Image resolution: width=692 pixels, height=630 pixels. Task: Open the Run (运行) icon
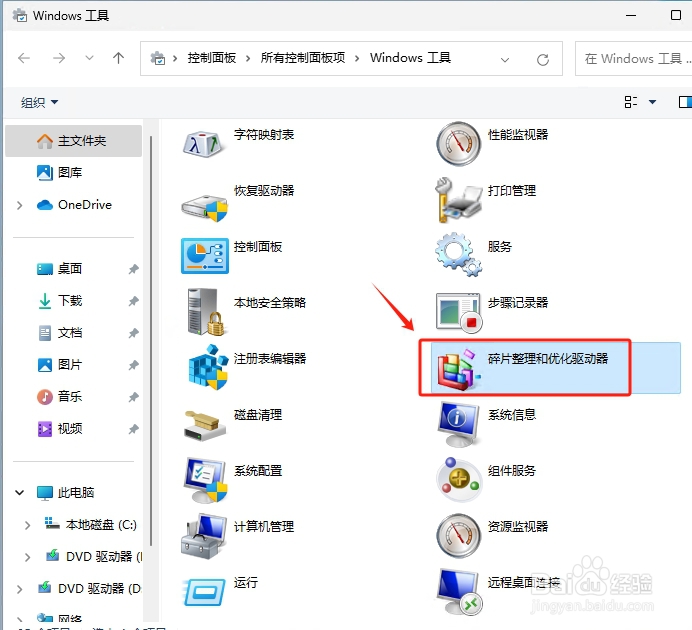[x=204, y=592]
